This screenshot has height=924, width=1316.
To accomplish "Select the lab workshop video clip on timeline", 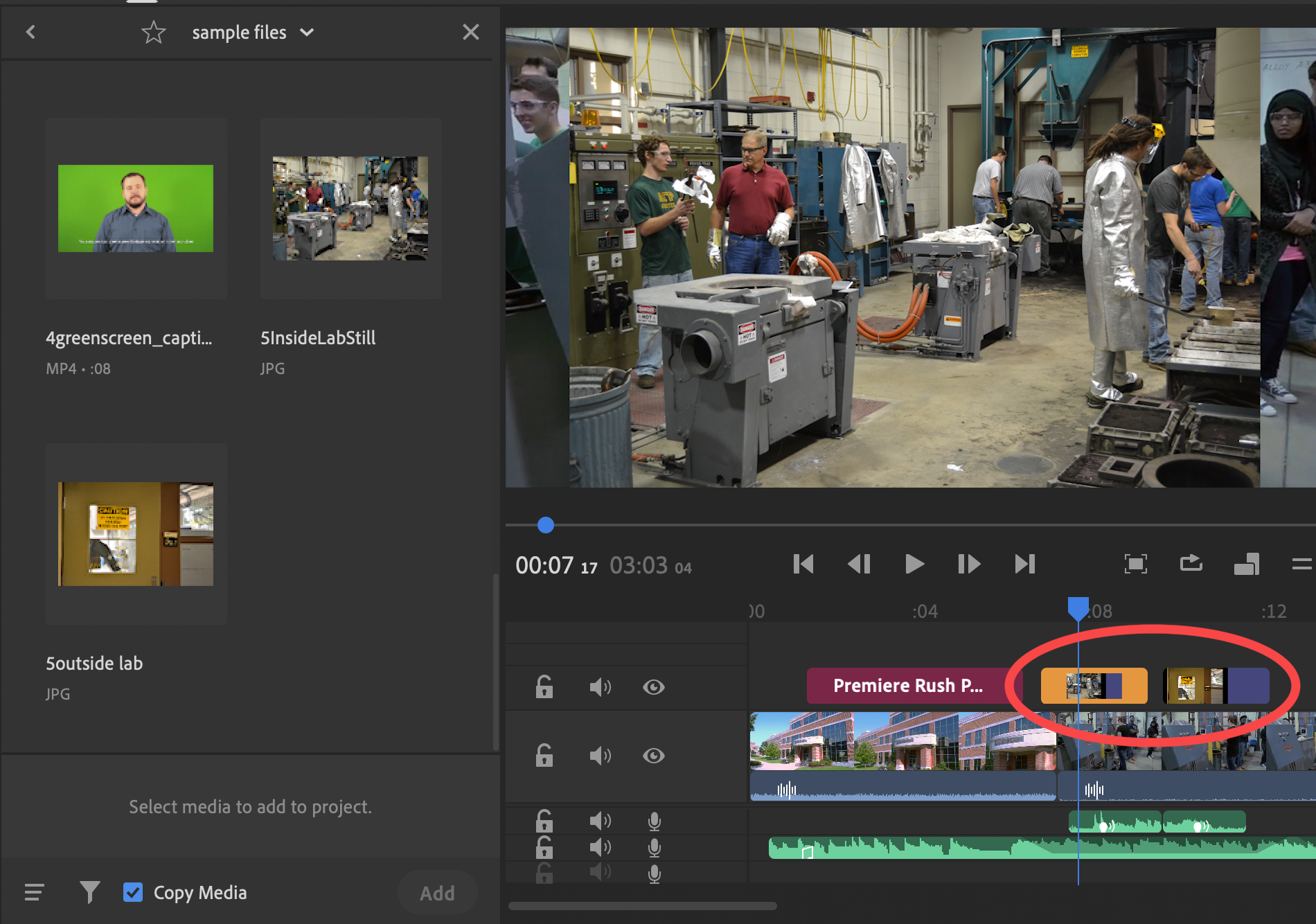I will coord(1186,756).
